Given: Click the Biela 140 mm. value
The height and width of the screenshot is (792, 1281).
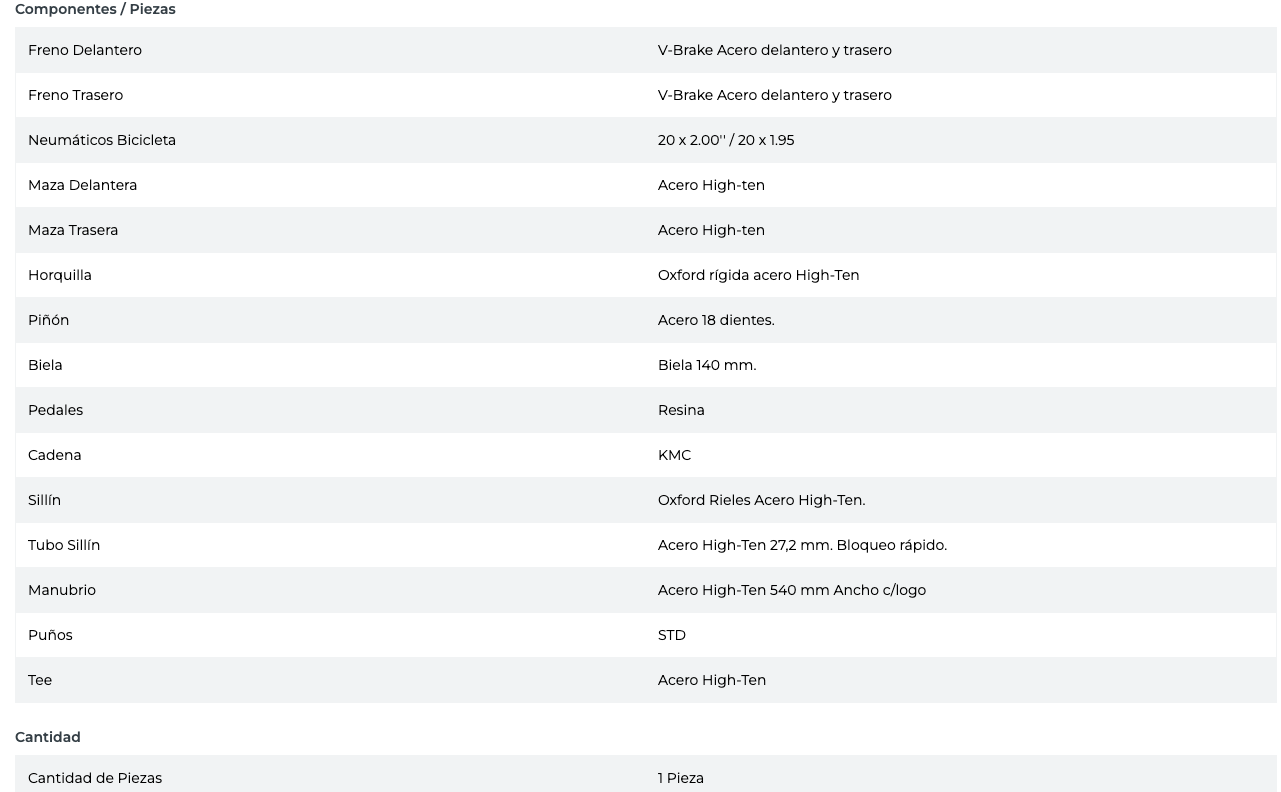Looking at the screenshot, I should pos(707,365).
